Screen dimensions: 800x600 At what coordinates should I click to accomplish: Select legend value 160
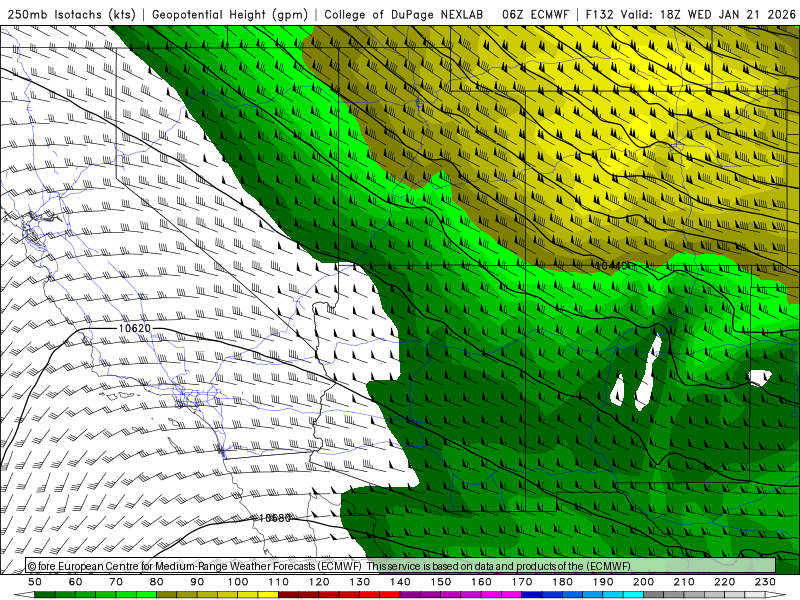click(x=481, y=582)
